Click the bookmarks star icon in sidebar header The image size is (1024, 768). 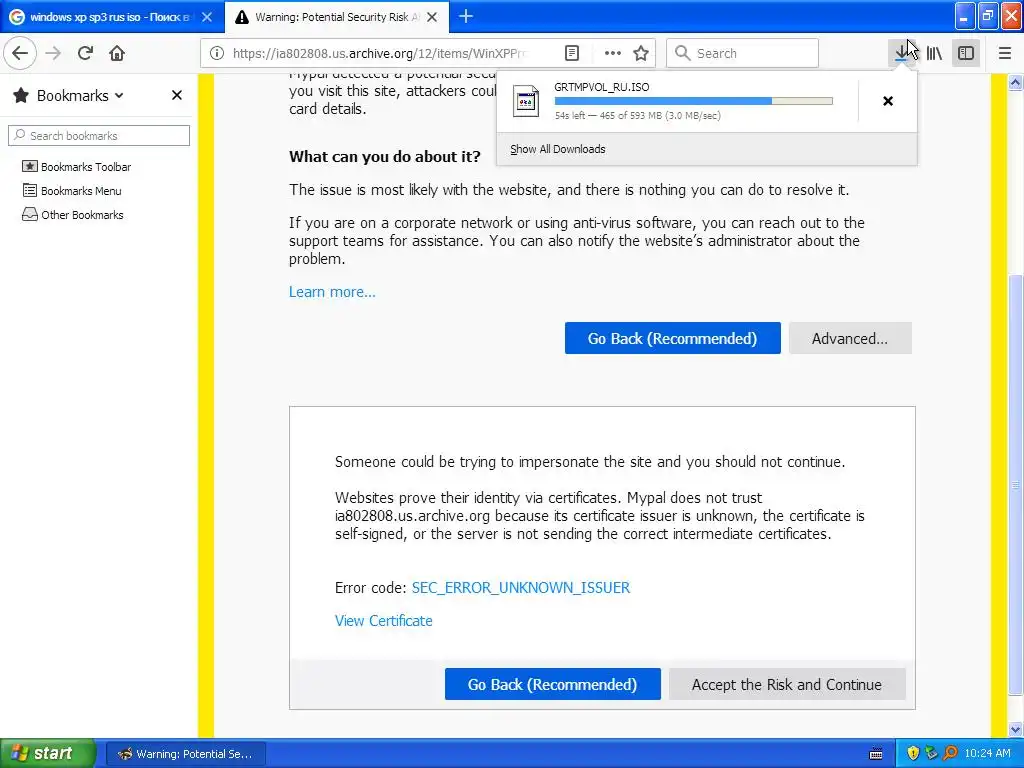click(x=21, y=95)
